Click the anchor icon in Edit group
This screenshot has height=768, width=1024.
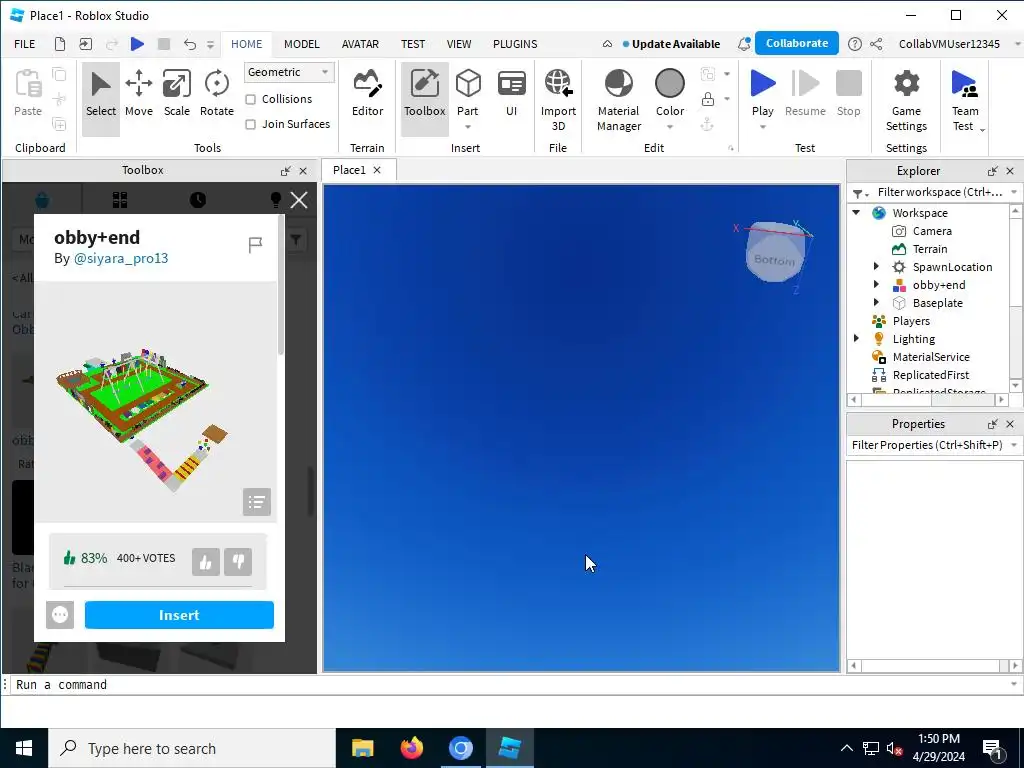click(x=707, y=124)
